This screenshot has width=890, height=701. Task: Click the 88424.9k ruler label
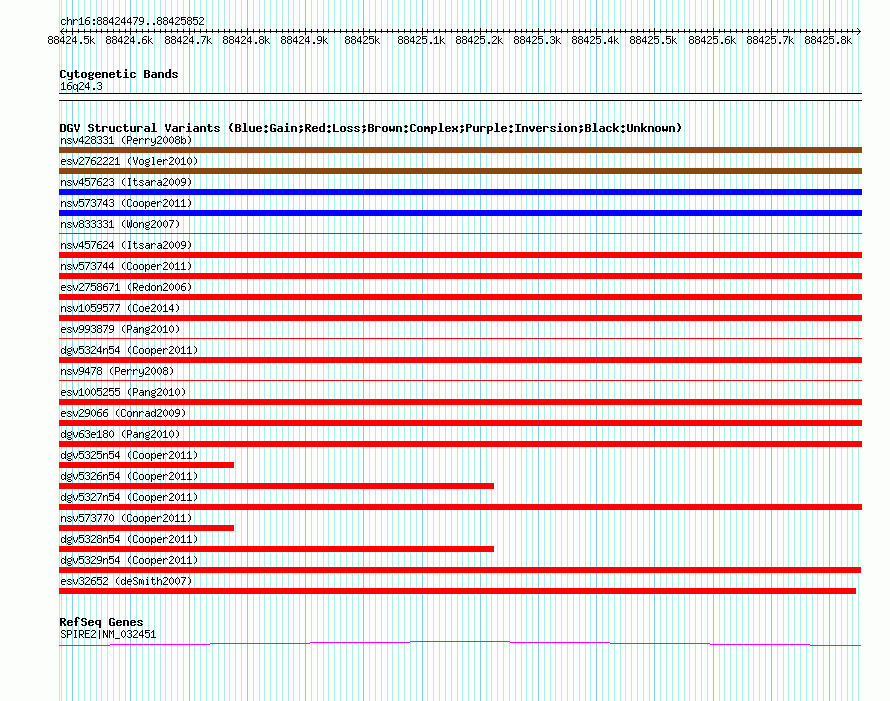point(304,40)
